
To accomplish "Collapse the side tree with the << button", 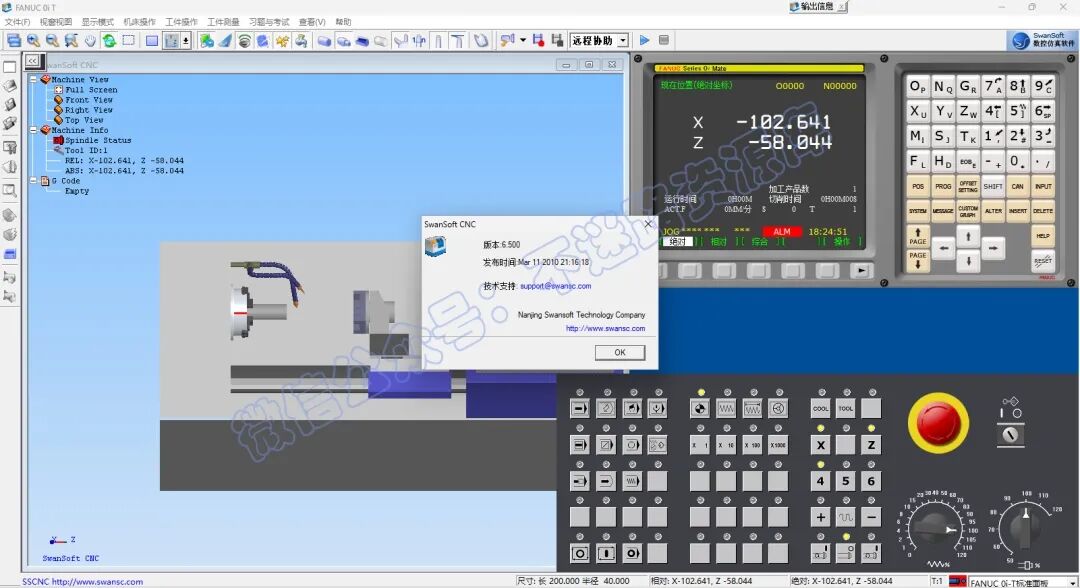I will (32, 61).
